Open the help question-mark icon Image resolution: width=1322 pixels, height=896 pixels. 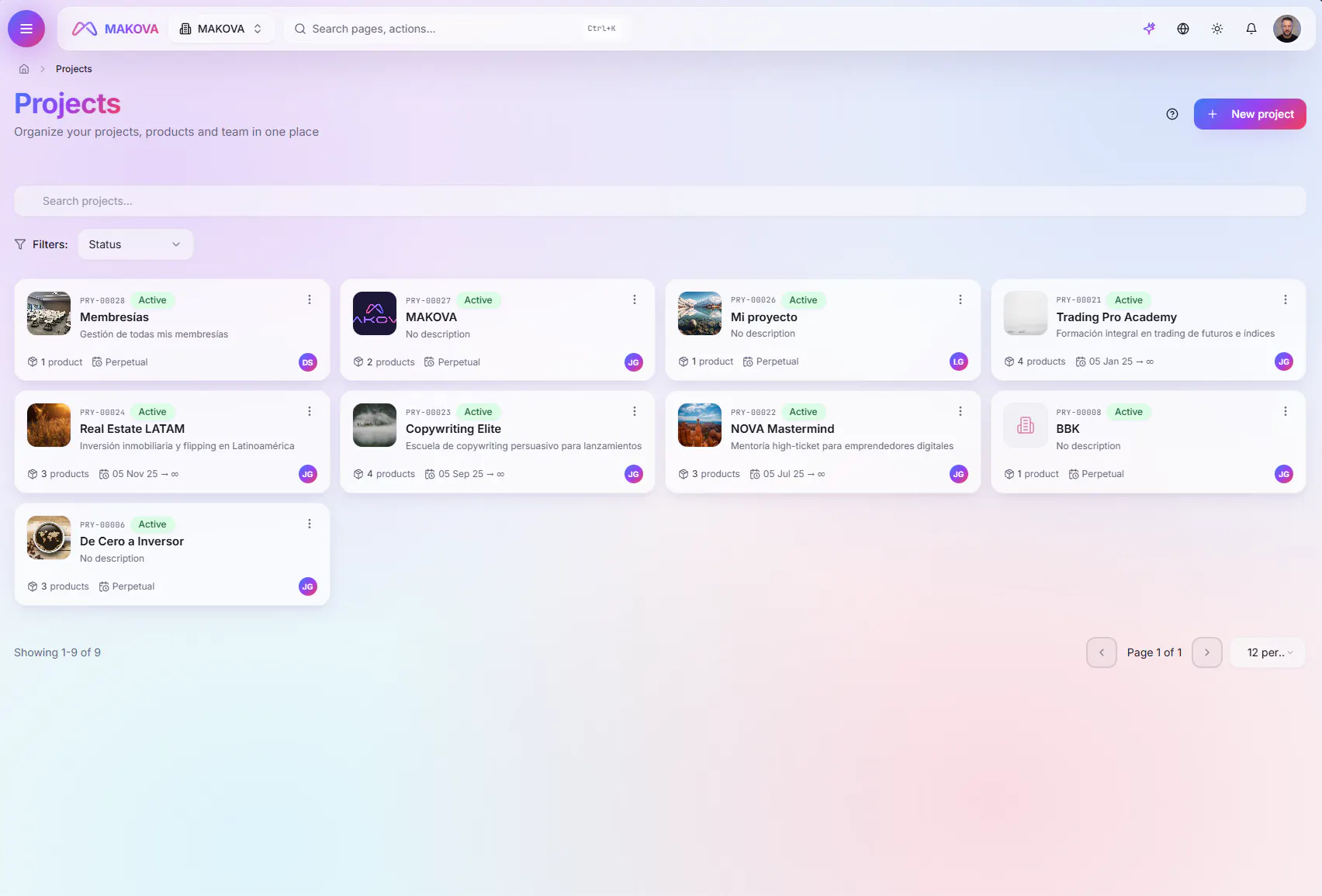[x=1172, y=114]
